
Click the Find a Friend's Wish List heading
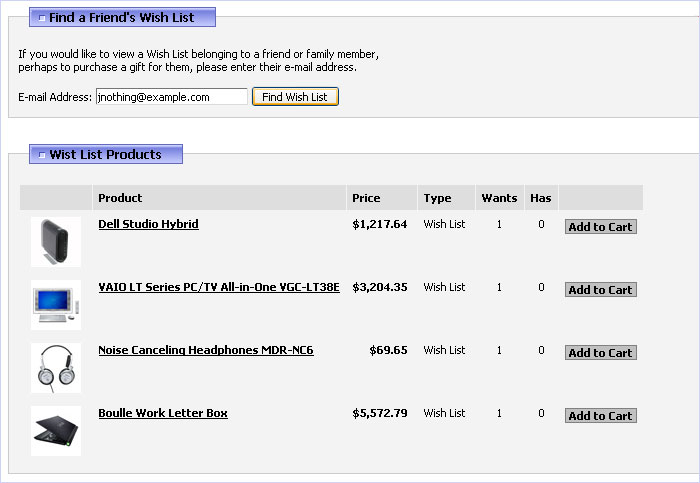coord(121,17)
